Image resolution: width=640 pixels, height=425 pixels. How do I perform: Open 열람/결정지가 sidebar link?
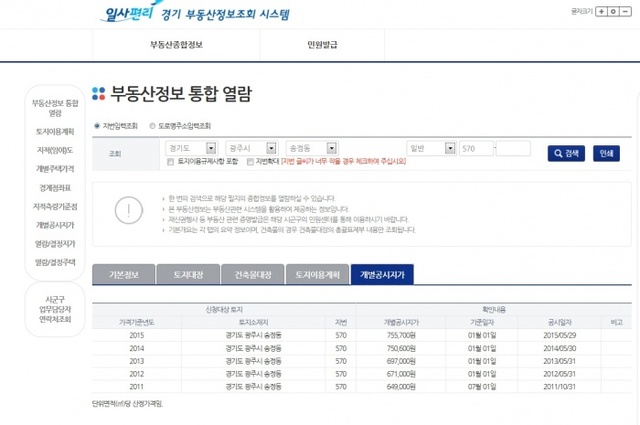55,244
